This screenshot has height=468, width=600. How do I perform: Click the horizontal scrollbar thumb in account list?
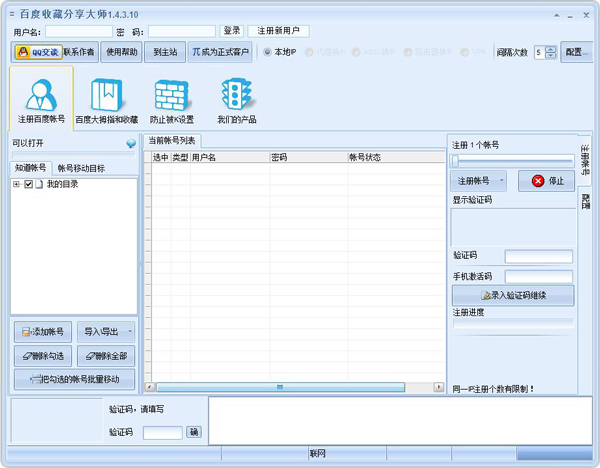[280, 387]
